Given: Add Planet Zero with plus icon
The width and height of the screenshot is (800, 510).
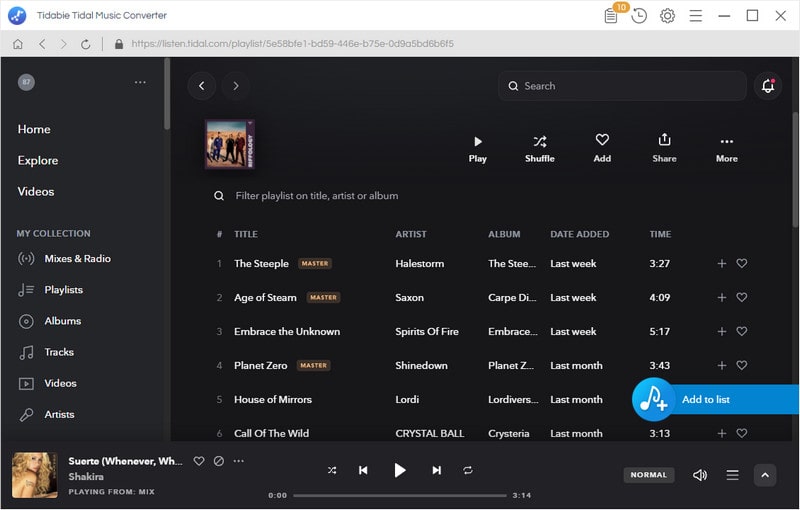Looking at the screenshot, I should pyautogui.click(x=721, y=365).
